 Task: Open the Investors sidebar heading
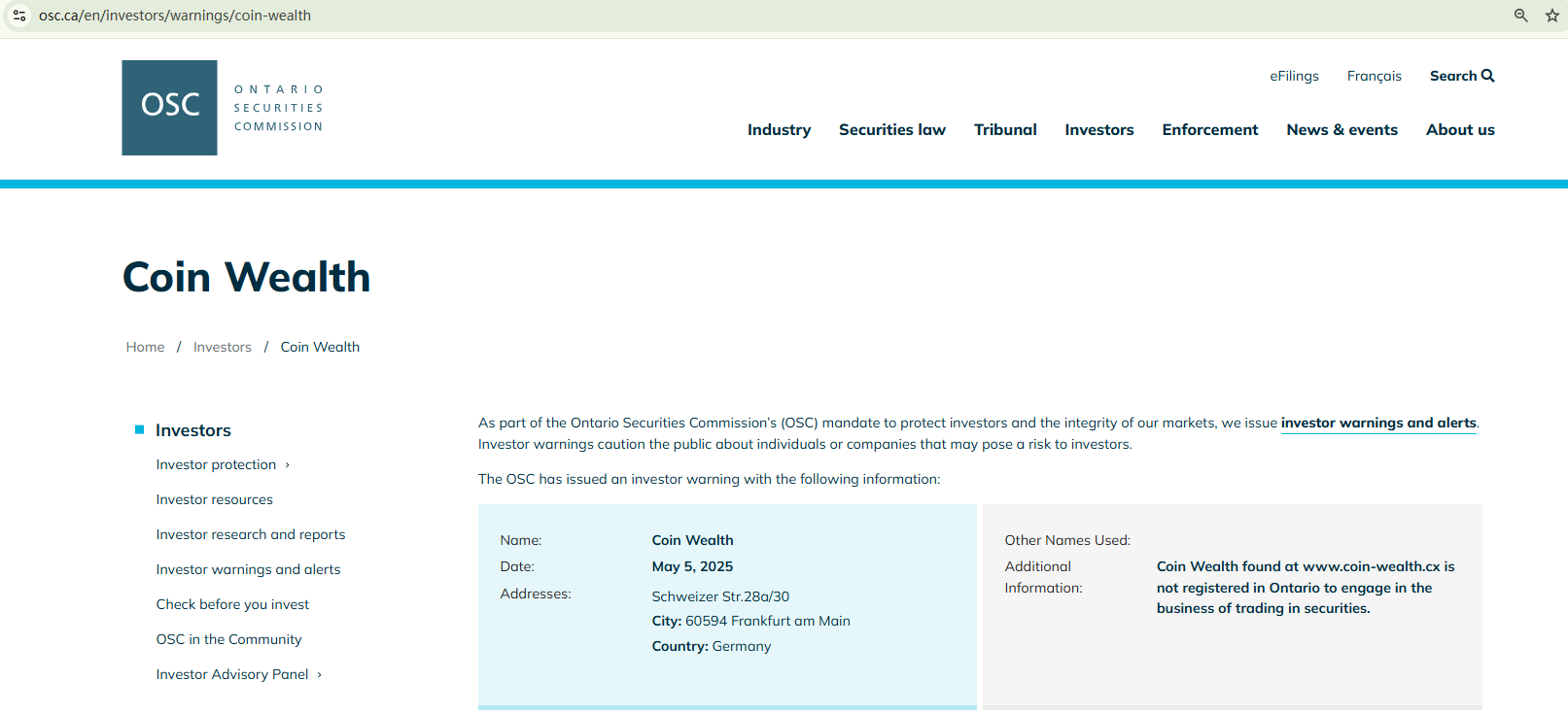193,430
